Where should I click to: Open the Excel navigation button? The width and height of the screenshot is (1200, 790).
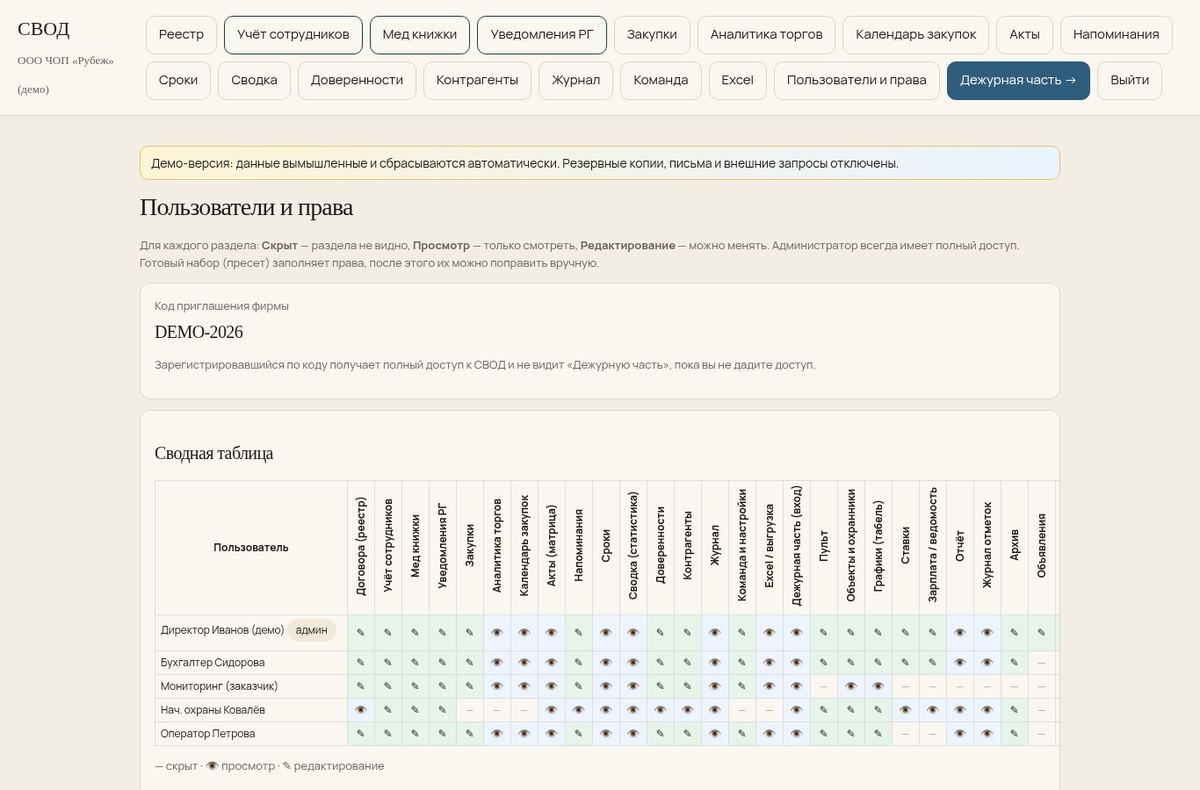[x=737, y=80]
